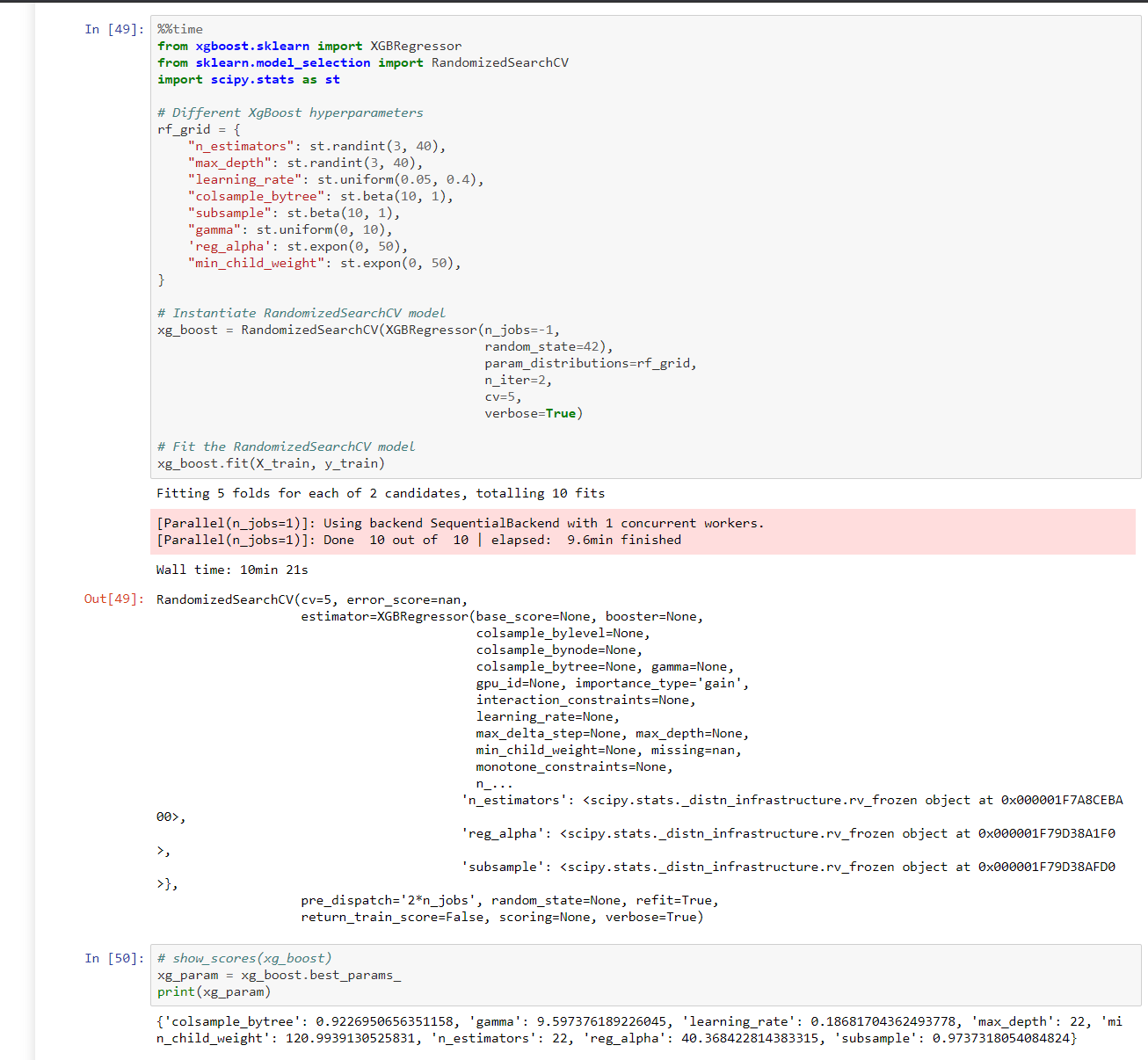Click the xg_boost = RandomizedSearchCV line
1148x1060 pixels.
tap(359, 330)
